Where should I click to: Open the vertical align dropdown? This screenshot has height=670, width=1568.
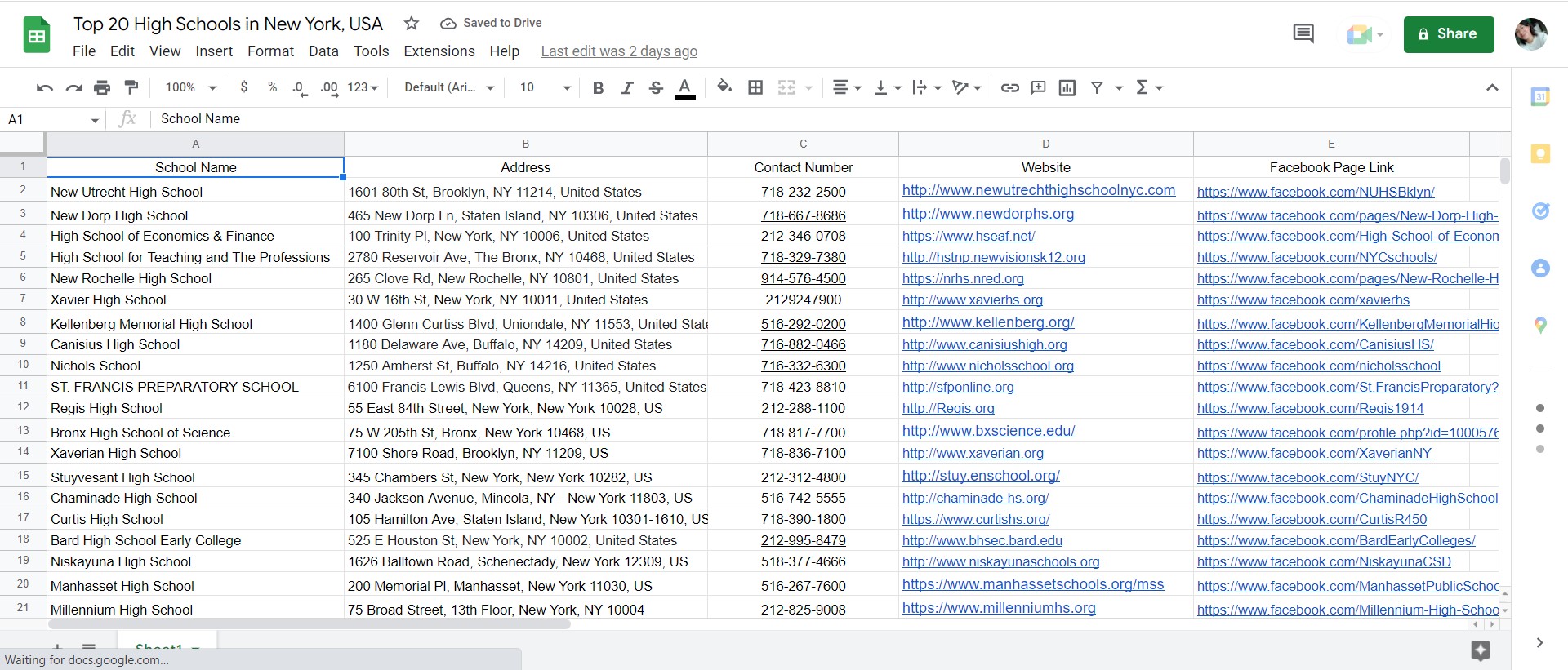click(887, 87)
